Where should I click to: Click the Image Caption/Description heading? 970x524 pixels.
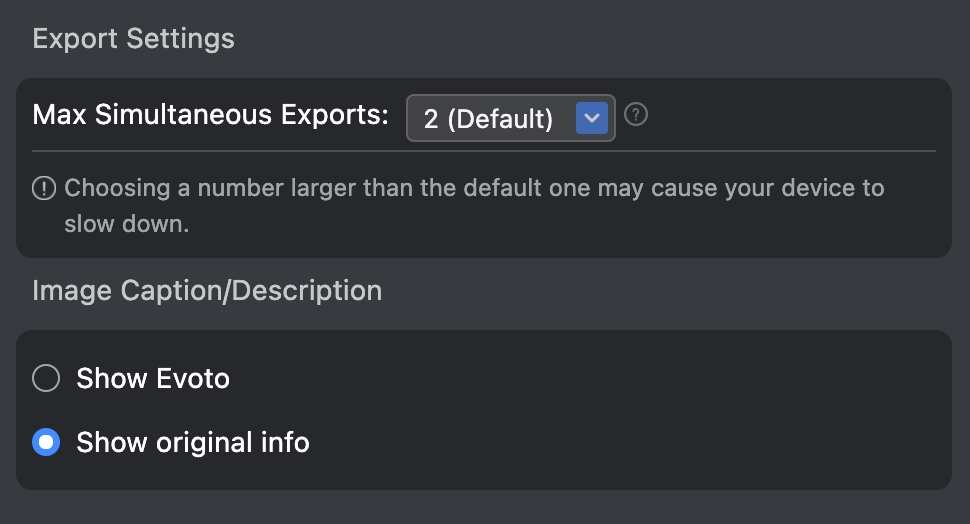pos(207,291)
